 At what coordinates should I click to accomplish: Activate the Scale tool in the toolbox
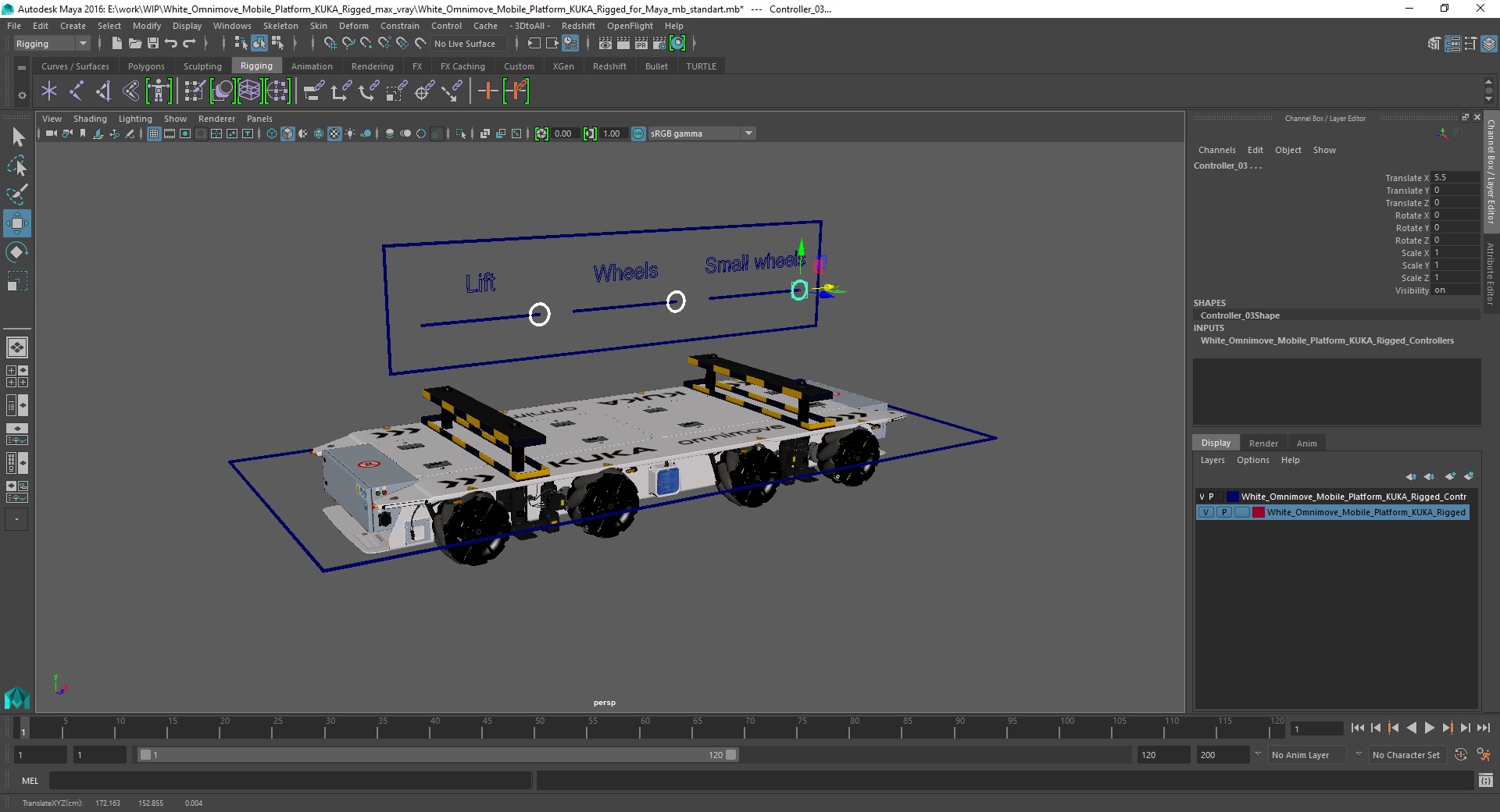pyautogui.click(x=17, y=280)
